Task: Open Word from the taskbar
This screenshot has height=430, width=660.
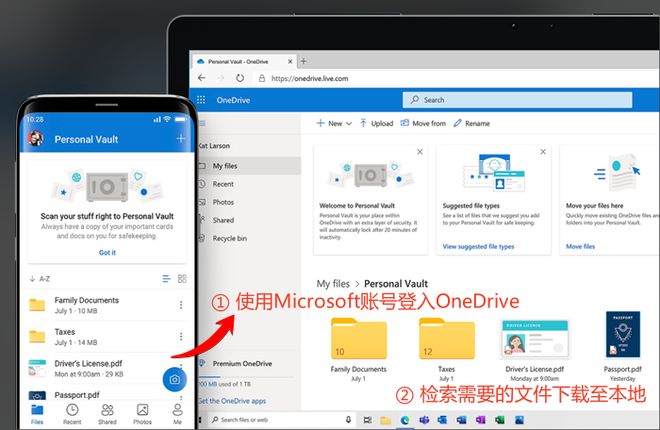Action: tap(461, 420)
